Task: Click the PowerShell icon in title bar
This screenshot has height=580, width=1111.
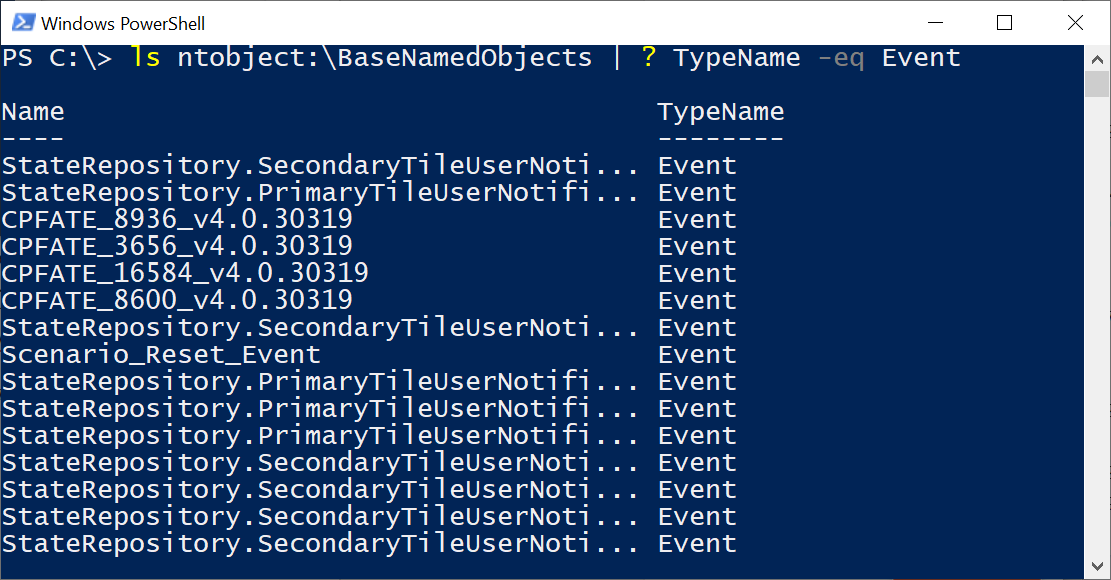Action: pyautogui.click(x=23, y=23)
